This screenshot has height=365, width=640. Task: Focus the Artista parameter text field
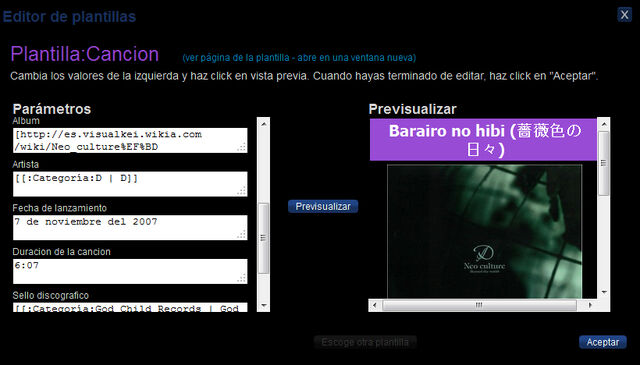pos(130,184)
